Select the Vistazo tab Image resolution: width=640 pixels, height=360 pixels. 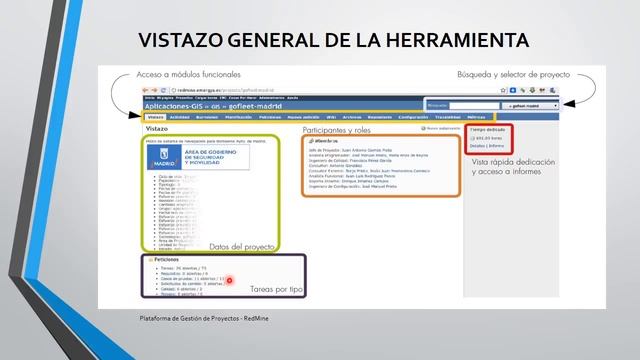[156, 117]
